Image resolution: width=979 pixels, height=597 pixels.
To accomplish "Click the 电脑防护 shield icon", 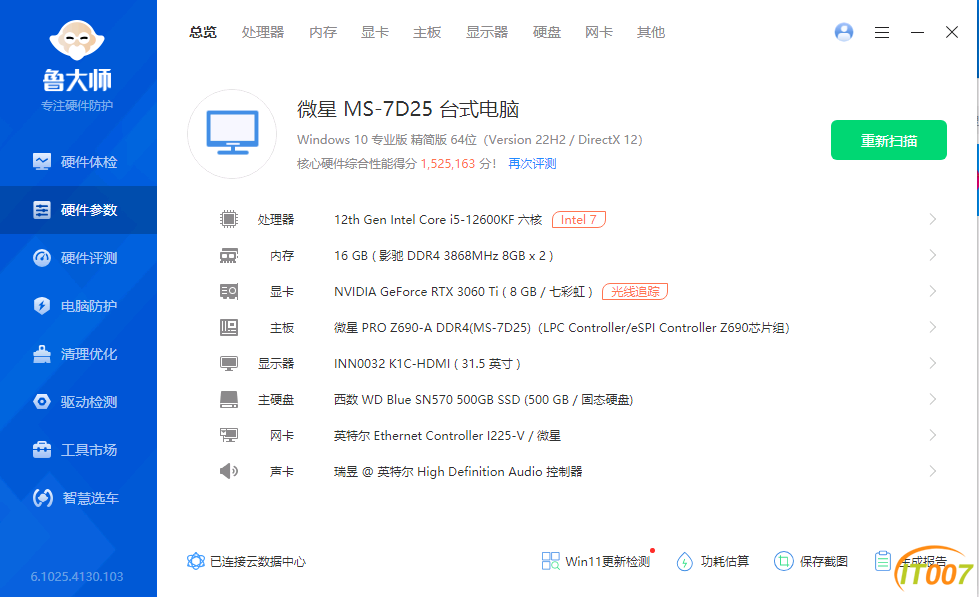I will pos(42,306).
